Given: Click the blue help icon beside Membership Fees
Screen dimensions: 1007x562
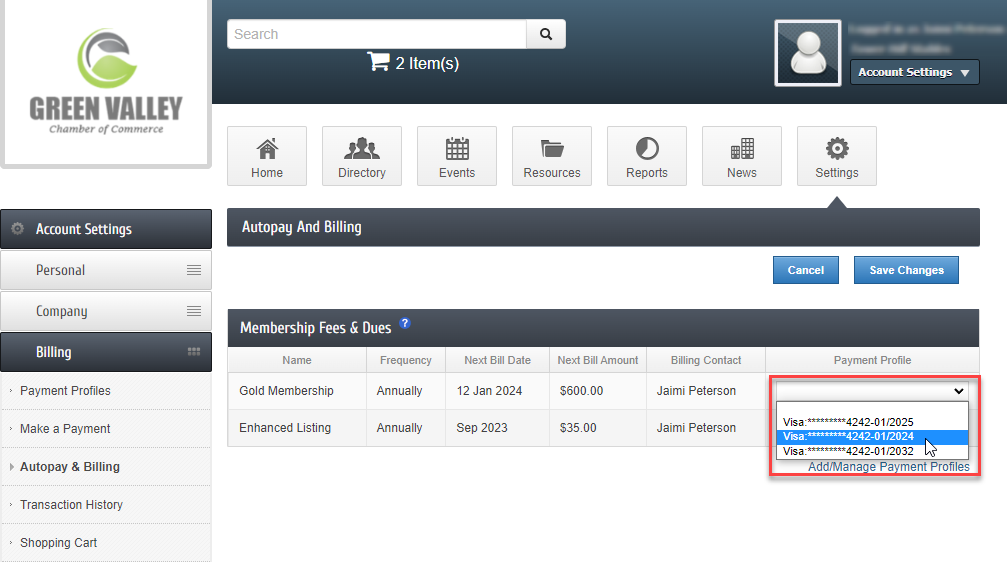Looking at the screenshot, I should point(405,324).
